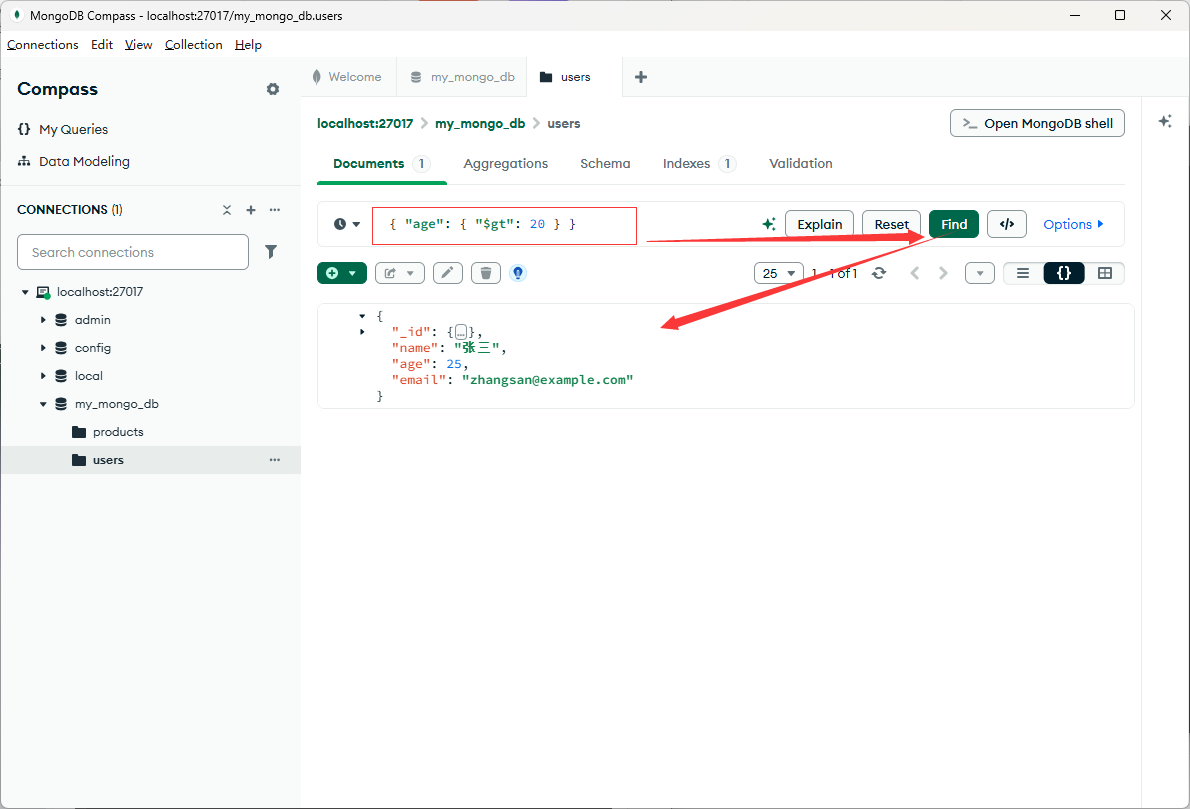Screen dimensions: 1190x809
Task: Open the Connections menu
Action: coord(42,45)
